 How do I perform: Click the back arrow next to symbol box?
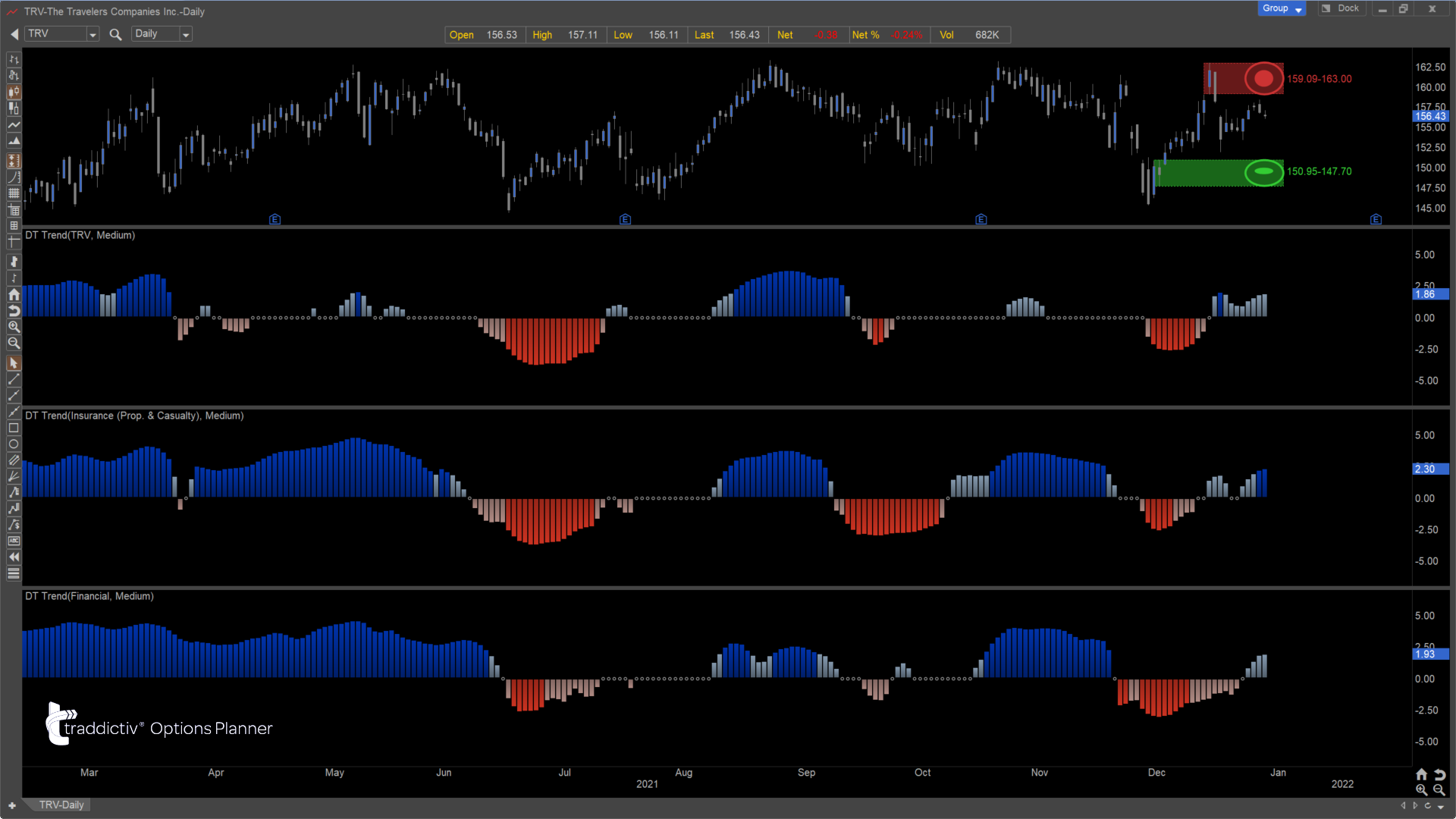pyautogui.click(x=14, y=34)
